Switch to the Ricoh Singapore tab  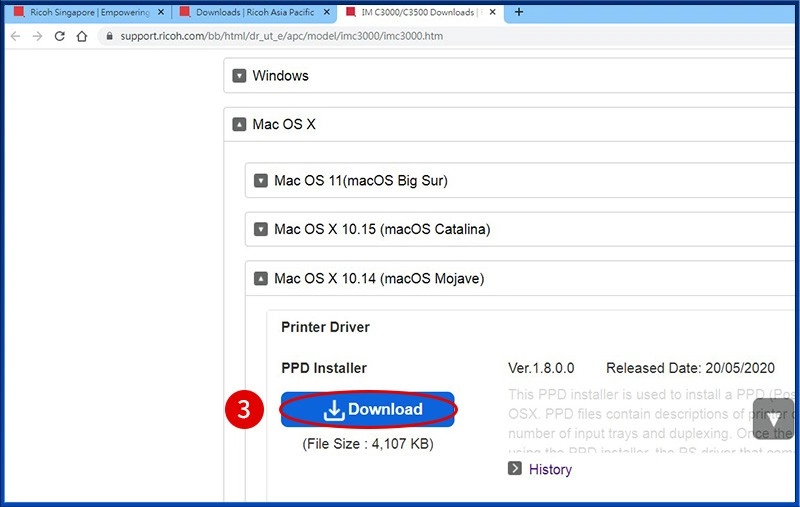pyautogui.click(x=85, y=13)
